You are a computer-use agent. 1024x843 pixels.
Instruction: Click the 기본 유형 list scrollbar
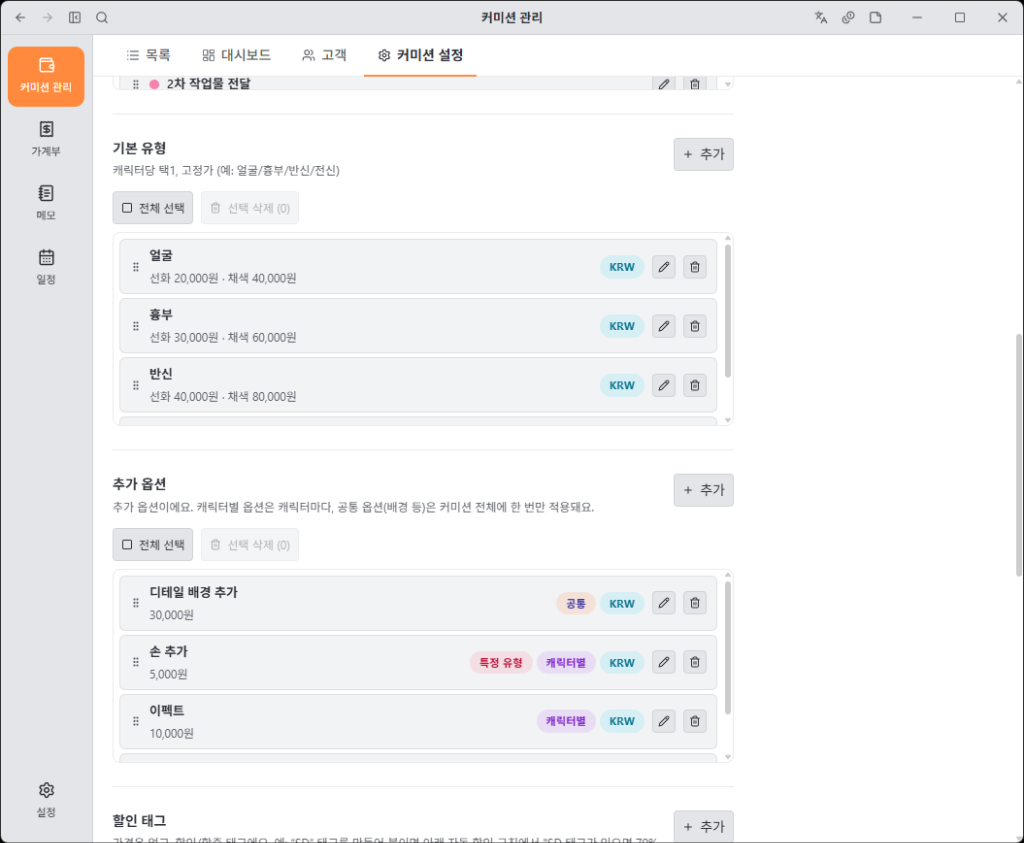[728, 311]
